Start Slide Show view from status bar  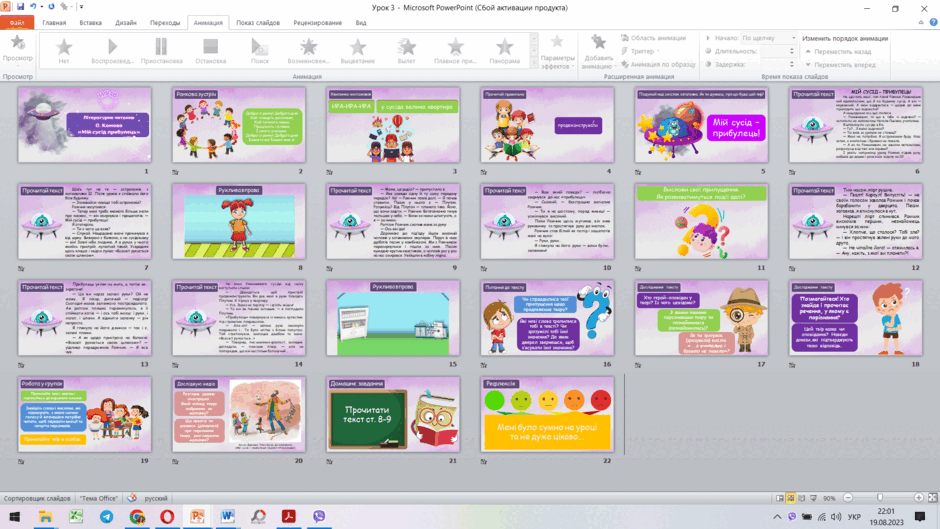pos(813,498)
